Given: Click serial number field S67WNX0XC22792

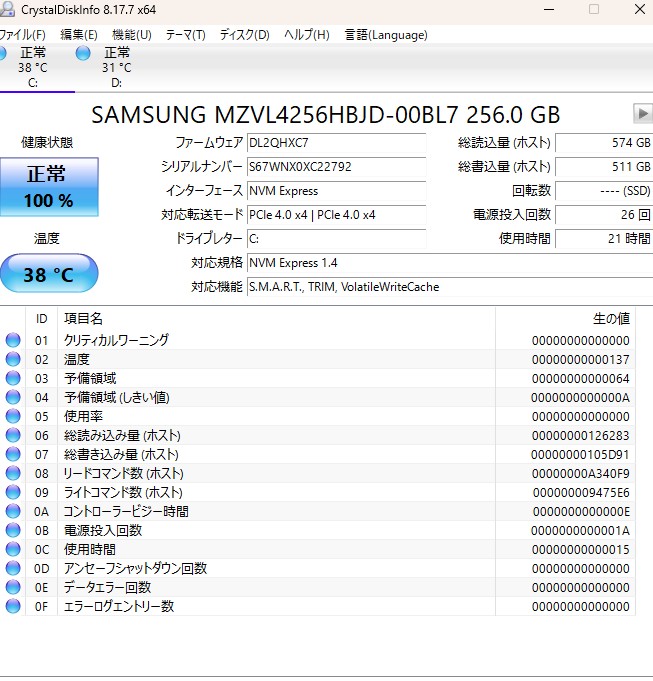Looking at the screenshot, I should click(x=336, y=167).
